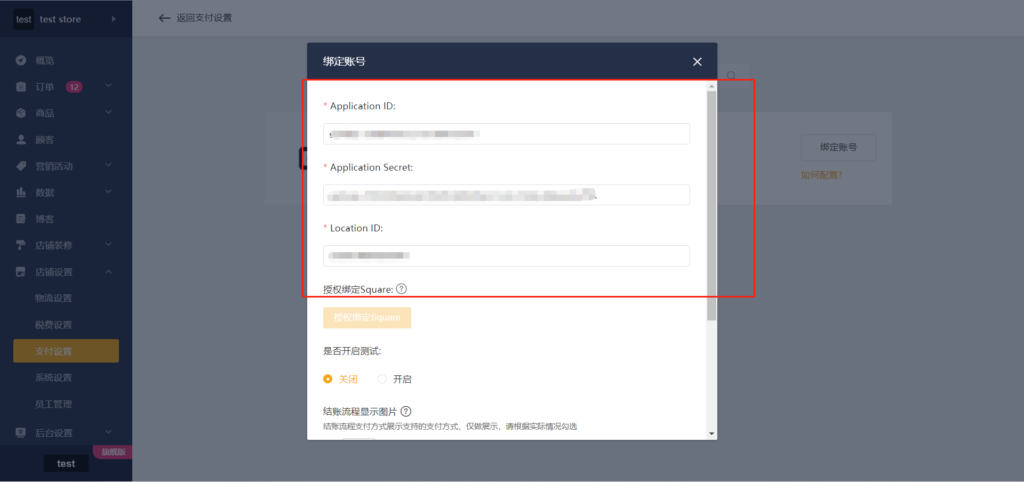This screenshot has width=1024, height=482.
Task: Click the dialog scrollbar down arrow
Action: pyautogui.click(x=711, y=433)
